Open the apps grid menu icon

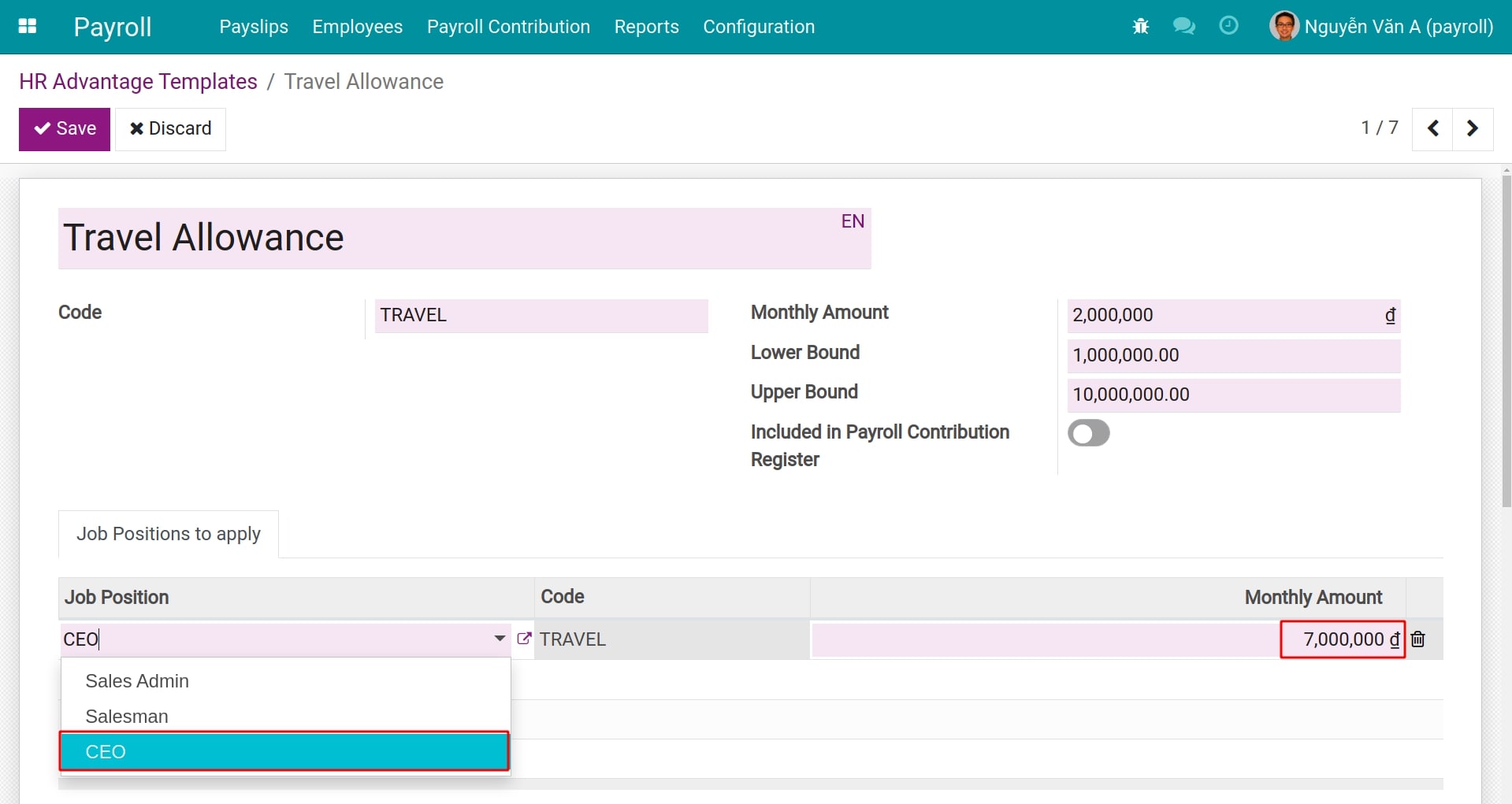coord(28,26)
